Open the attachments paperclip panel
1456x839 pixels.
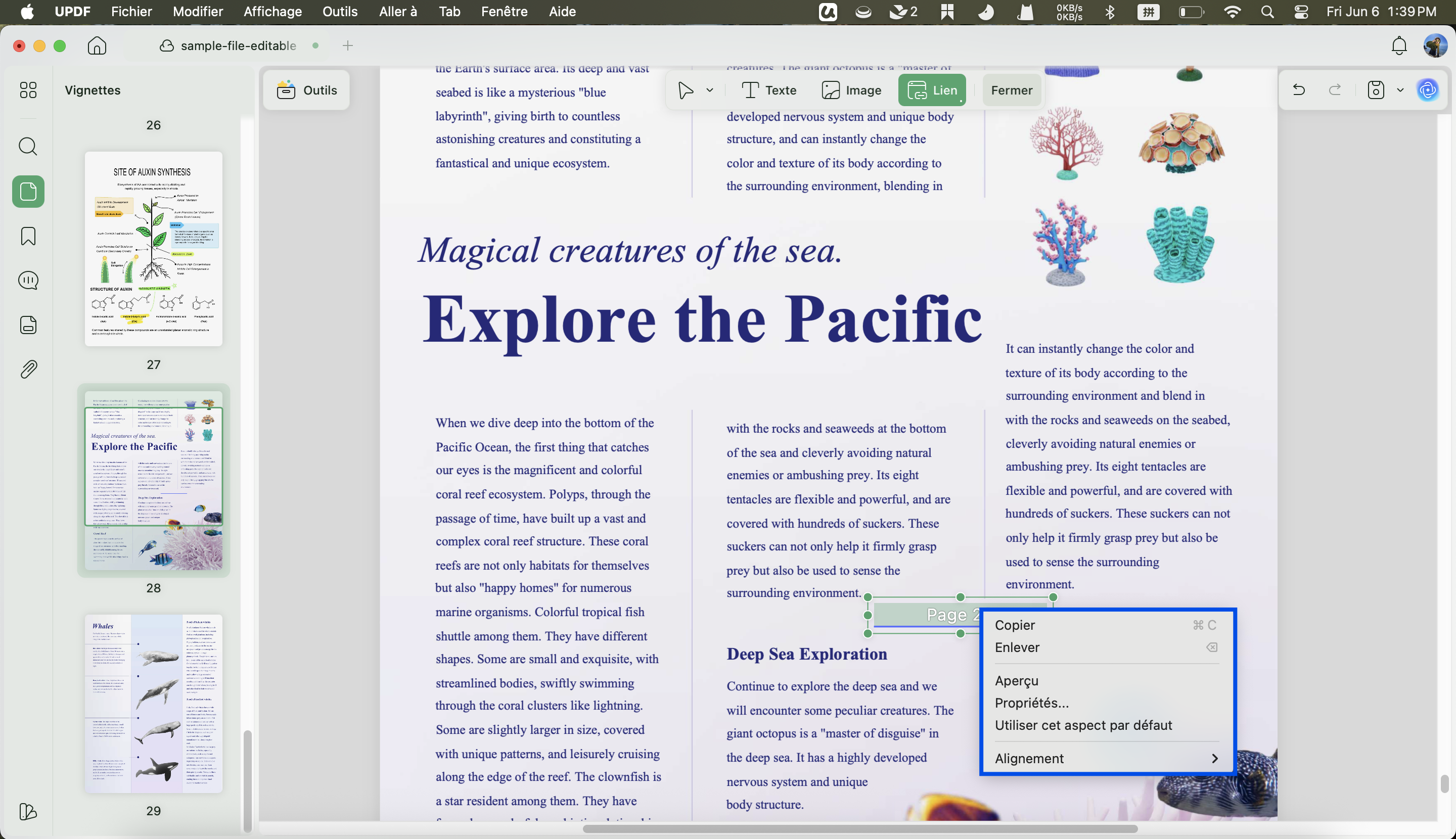coord(28,369)
